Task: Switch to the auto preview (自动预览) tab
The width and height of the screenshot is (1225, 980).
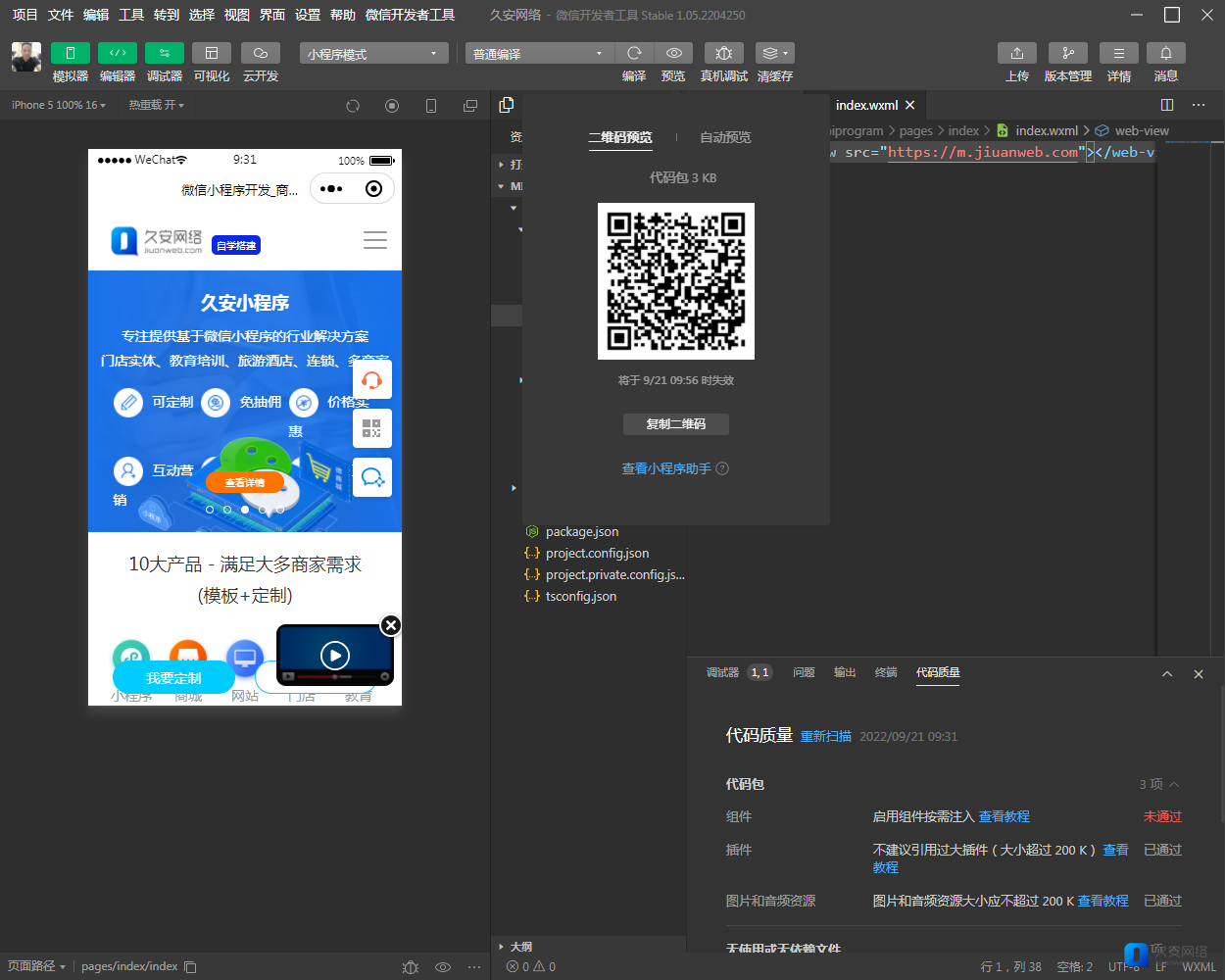Action: [725, 138]
